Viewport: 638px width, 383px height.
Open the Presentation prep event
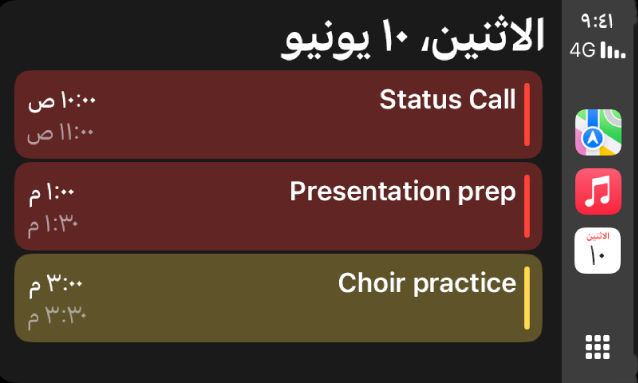(x=278, y=206)
